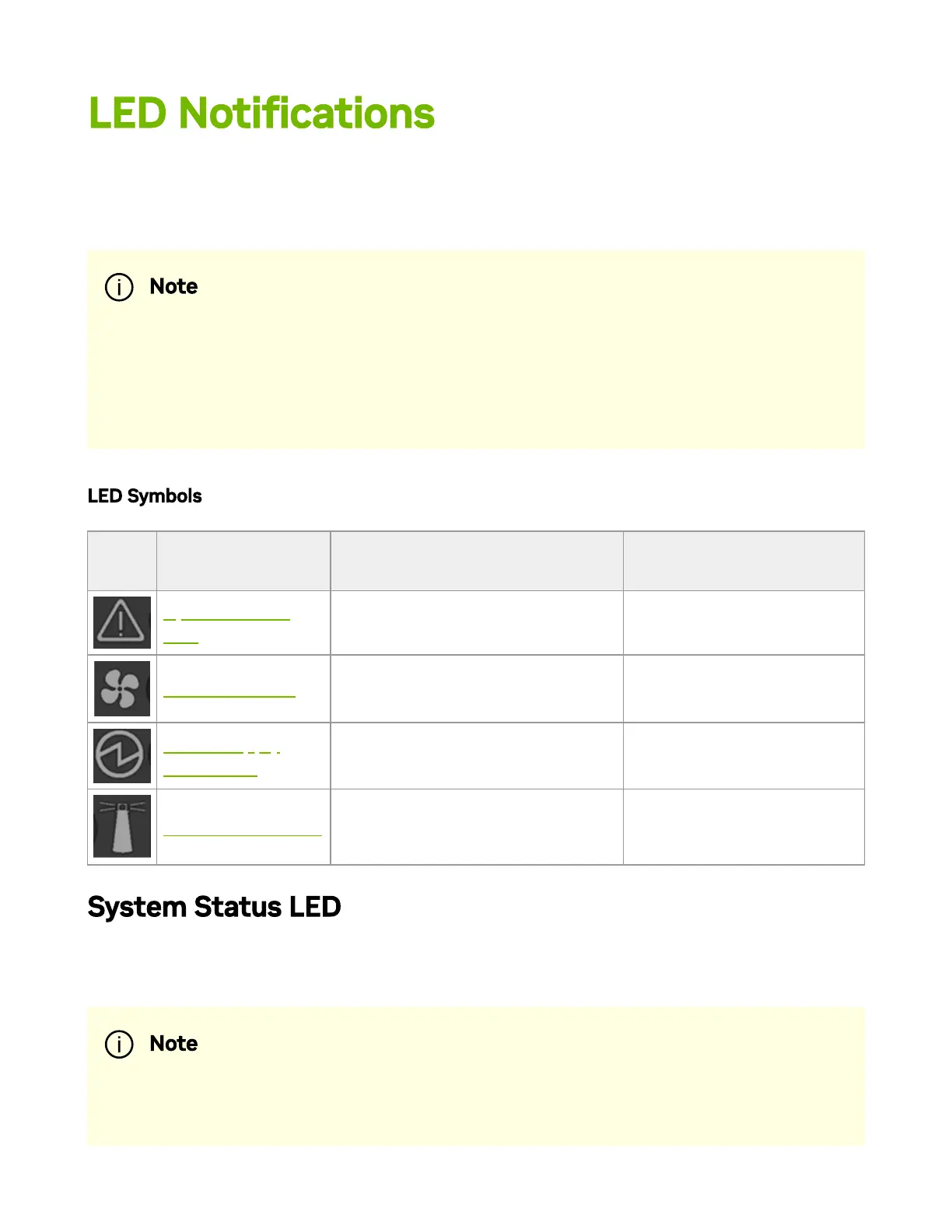Image resolution: width=952 pixels, height=1232 pixels.
Task: Click the last cell in the lighthouse row
Action: (743, 826)
